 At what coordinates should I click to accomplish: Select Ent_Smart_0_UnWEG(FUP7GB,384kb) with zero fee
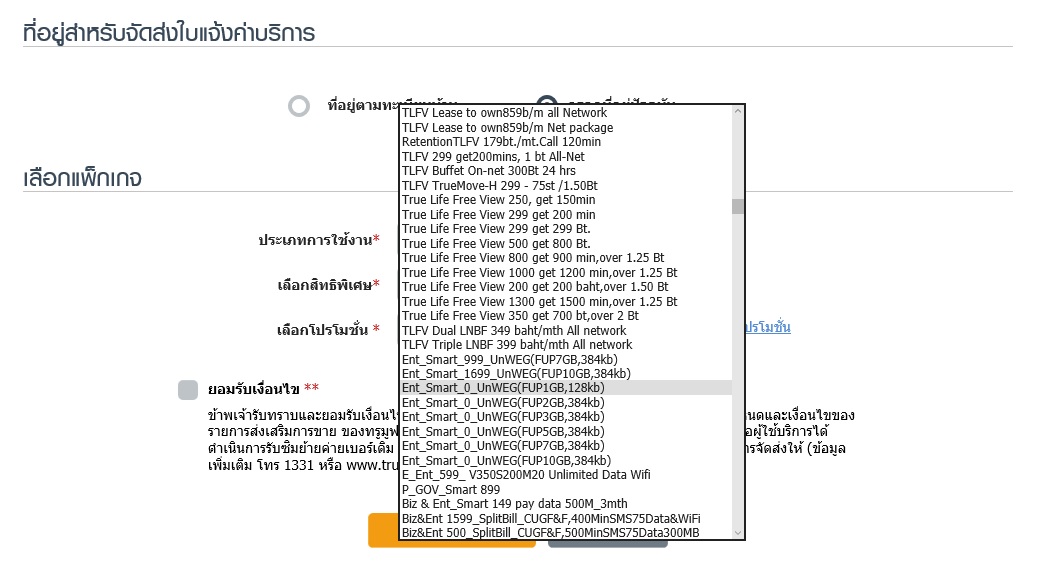(566, 446)
